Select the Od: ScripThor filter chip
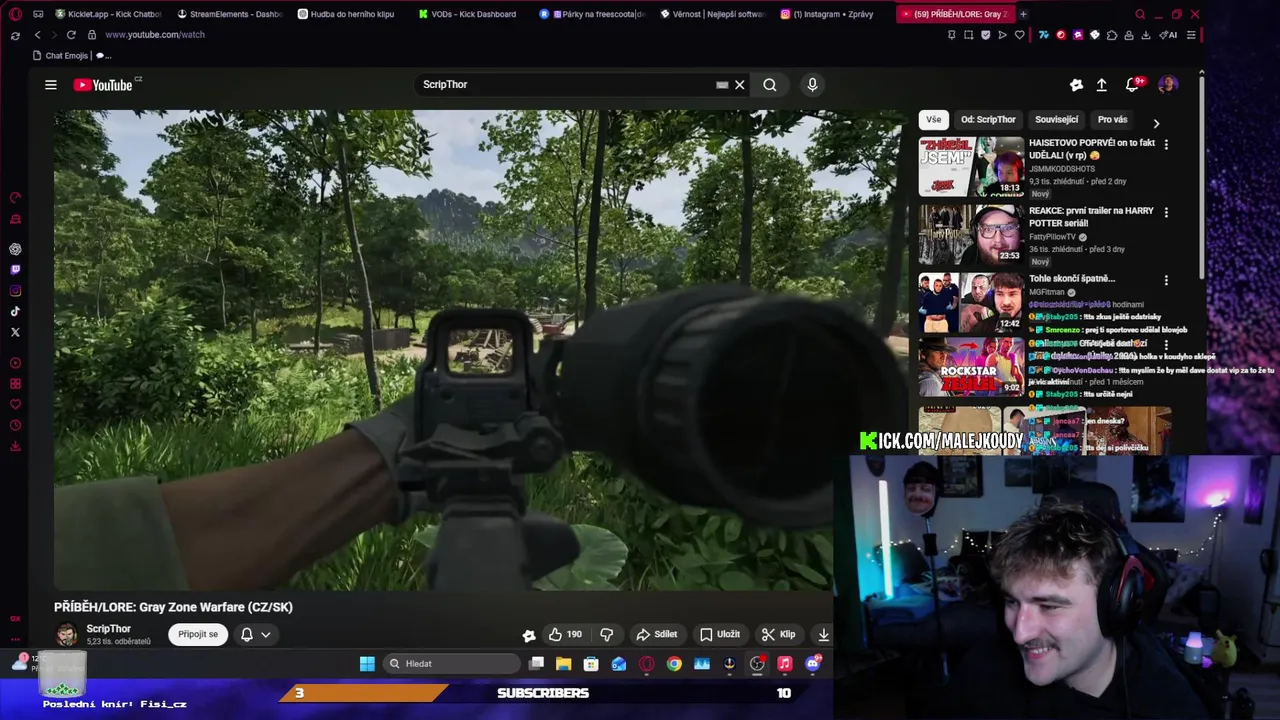1280x720 pixels. pos(988,119)
